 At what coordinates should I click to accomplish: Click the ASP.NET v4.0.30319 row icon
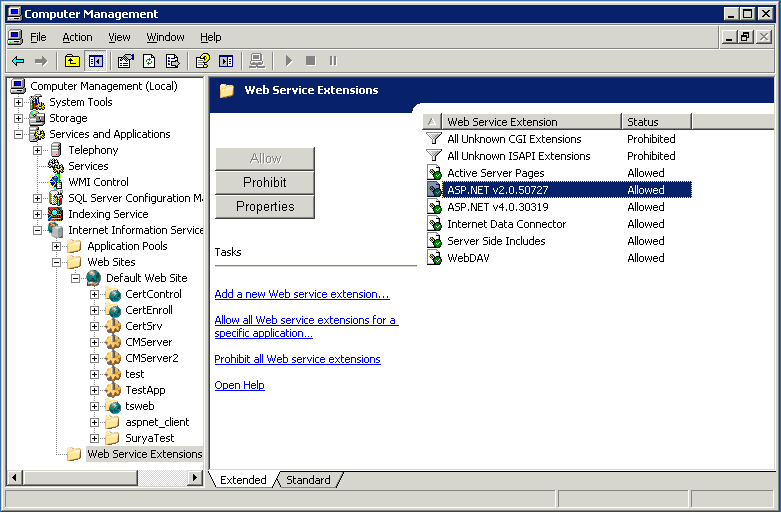tap(434, 207)
